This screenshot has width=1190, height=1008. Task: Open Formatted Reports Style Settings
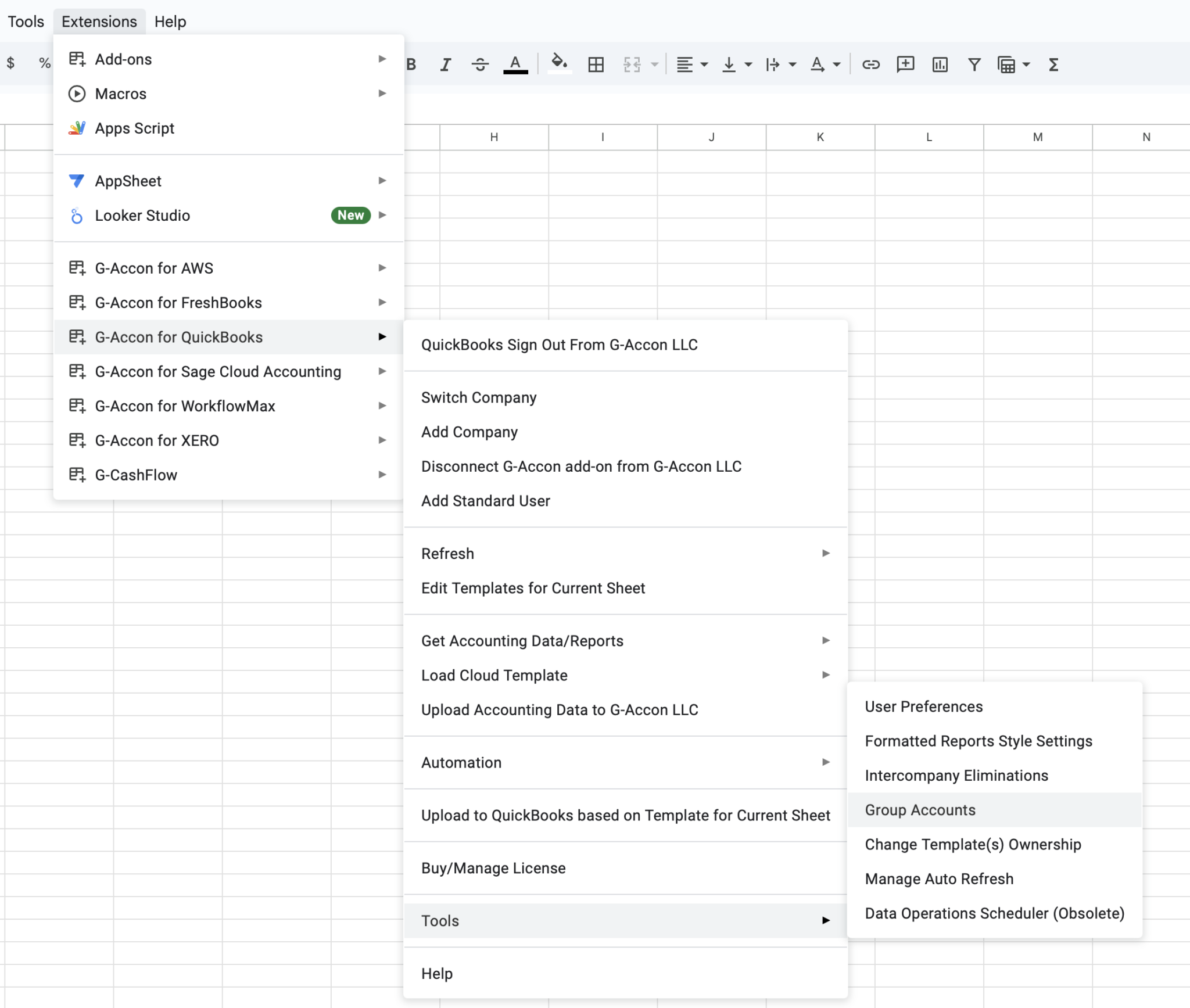[x=995, y=741]
